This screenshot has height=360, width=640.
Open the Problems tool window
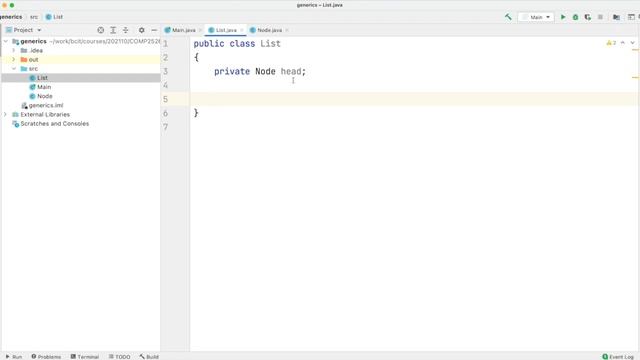[46, 356]
